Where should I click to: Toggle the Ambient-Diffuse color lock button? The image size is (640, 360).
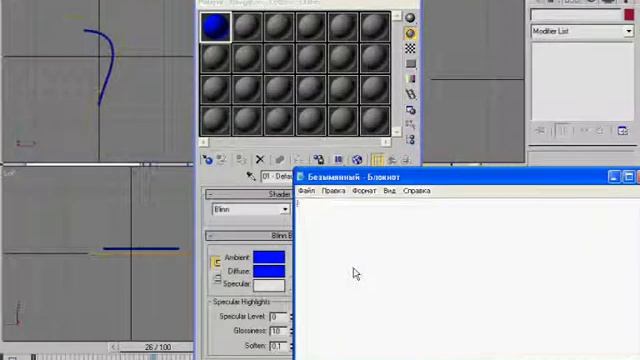216,263
